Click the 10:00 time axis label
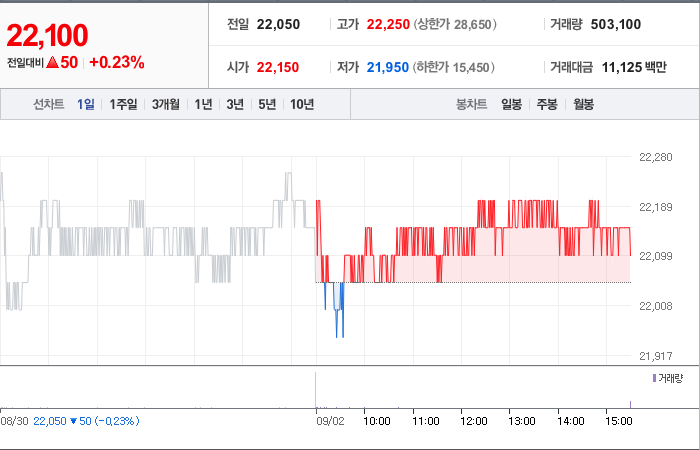The image size is (700, 450). 377,421
